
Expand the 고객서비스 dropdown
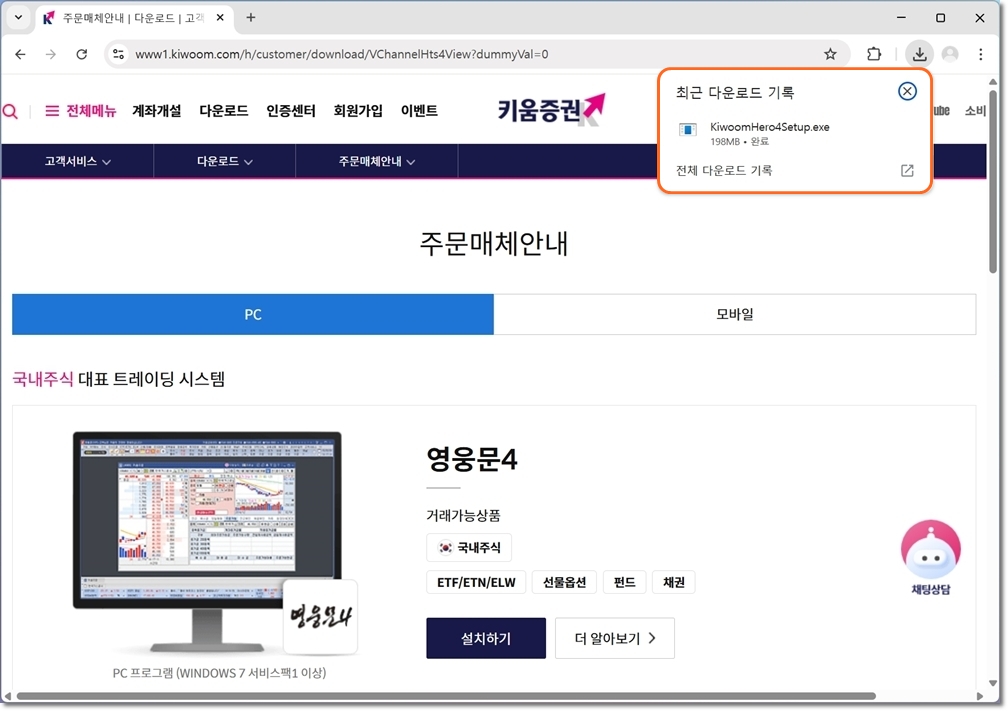pyautogui.click(x=77, y=161)
